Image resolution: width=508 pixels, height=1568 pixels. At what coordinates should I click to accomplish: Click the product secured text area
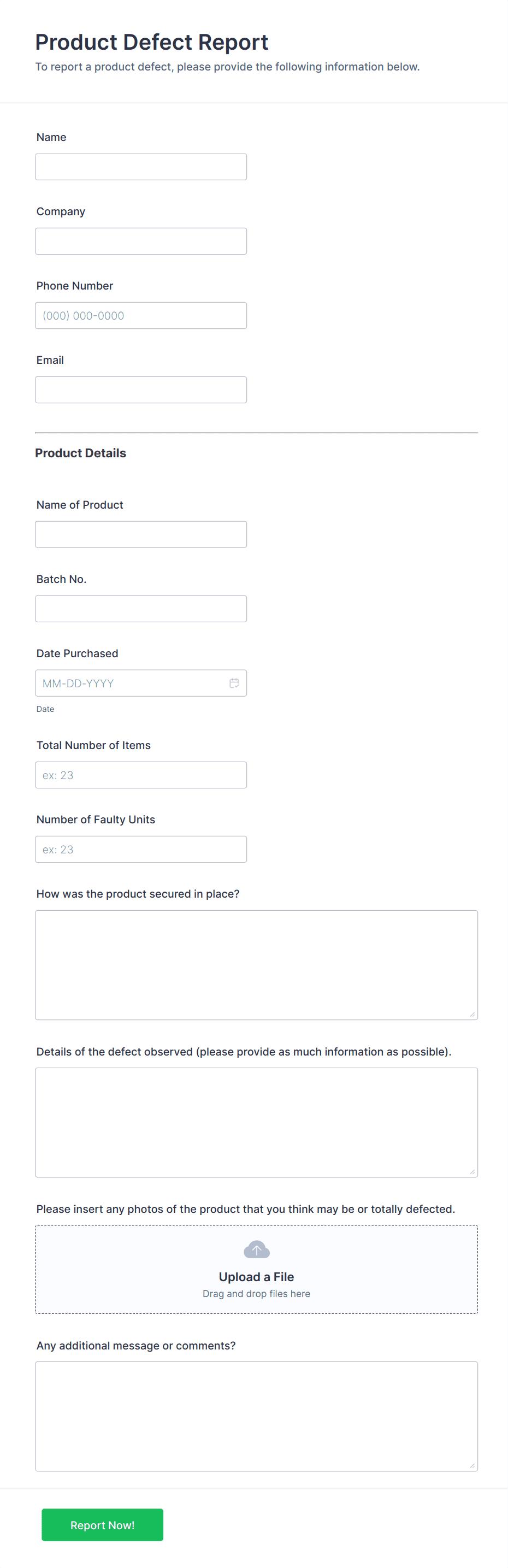[x=256, y=965]
